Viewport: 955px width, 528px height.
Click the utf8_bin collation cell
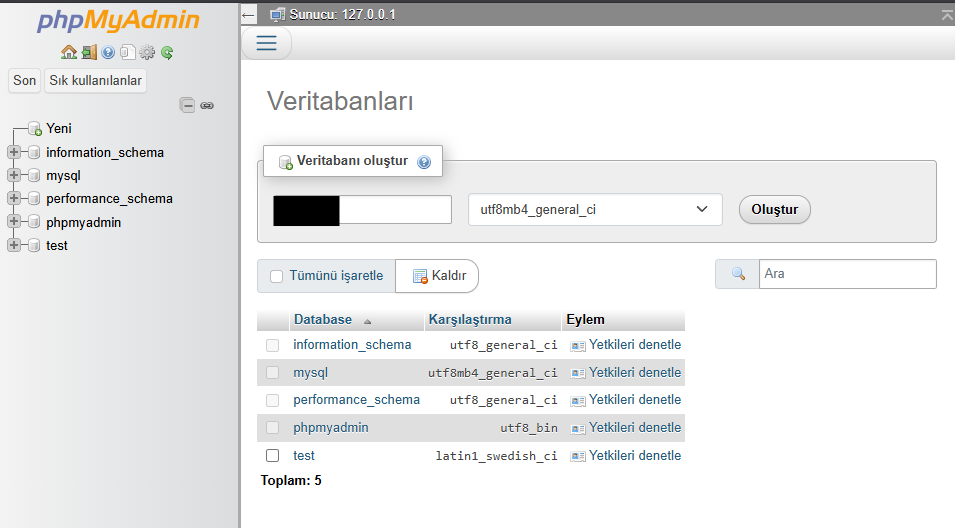(529, 428)
